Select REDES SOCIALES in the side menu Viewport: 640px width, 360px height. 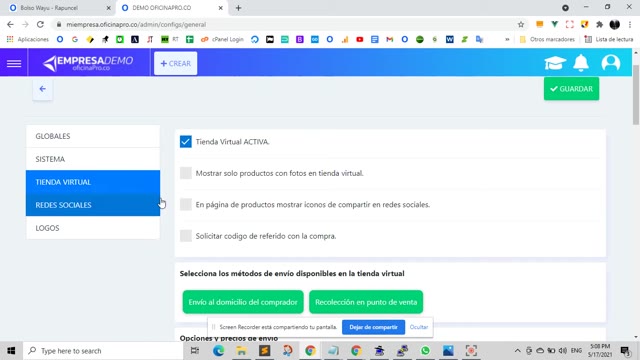point(93,204)
